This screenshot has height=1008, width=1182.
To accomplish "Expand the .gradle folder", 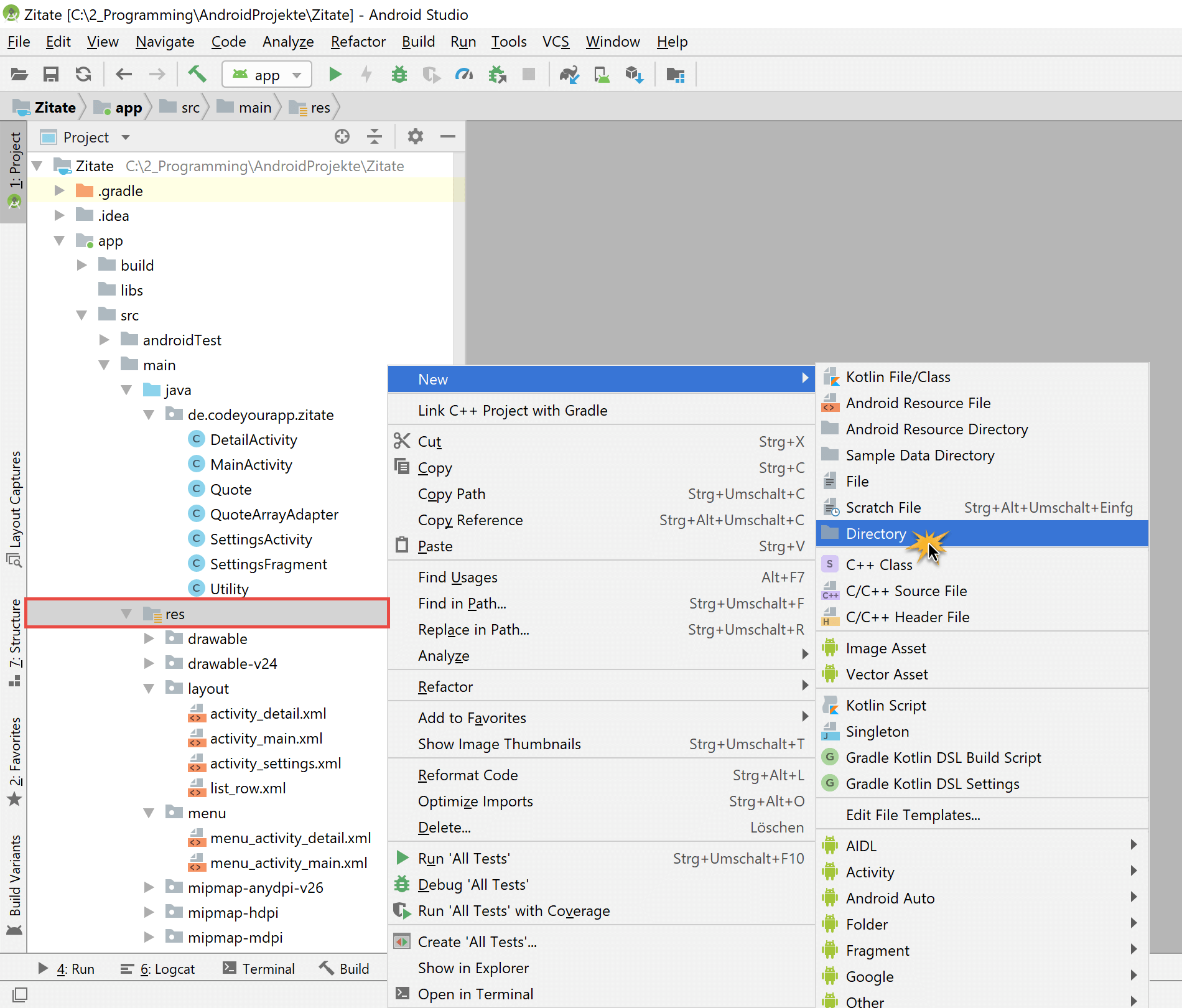I will pyautogui.click(x=60, y=190).
